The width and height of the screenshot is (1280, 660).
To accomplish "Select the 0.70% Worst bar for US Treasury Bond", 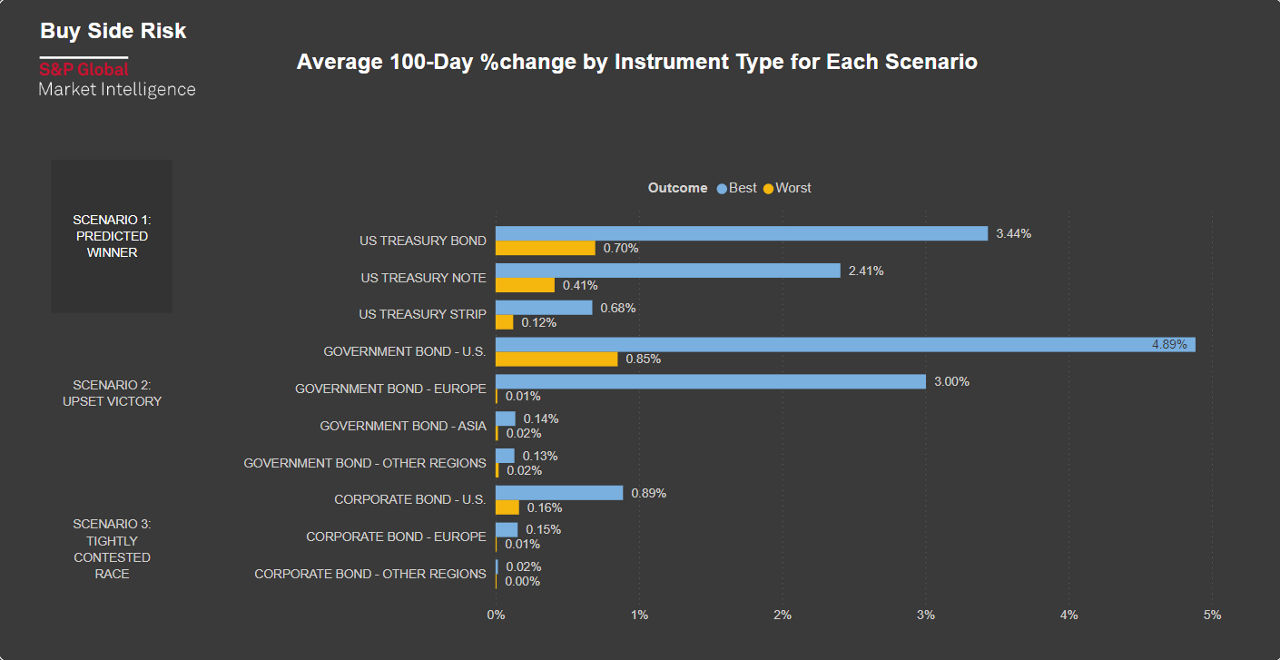I will tap(545, 248).
